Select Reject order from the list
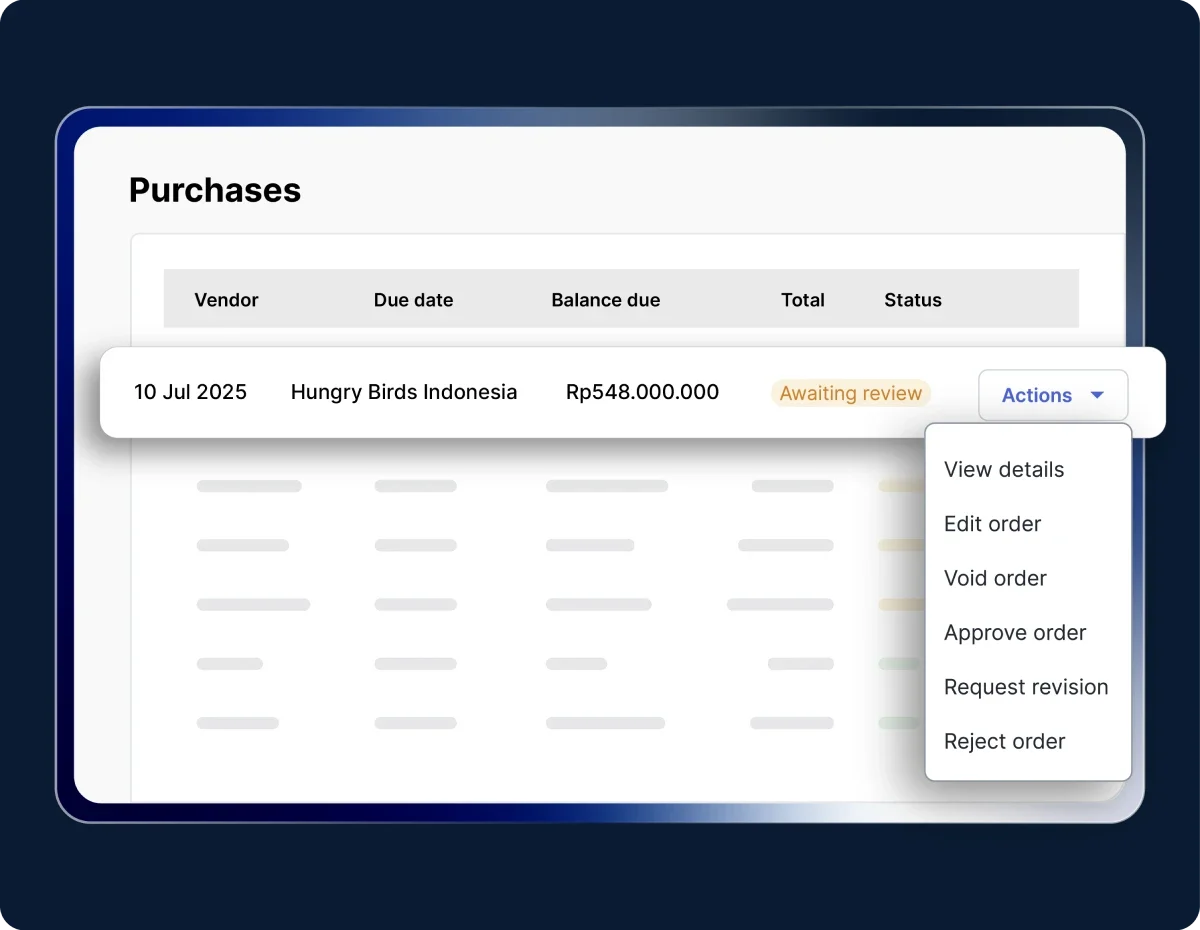1200x930 pixels. [x=1004, y=741]
